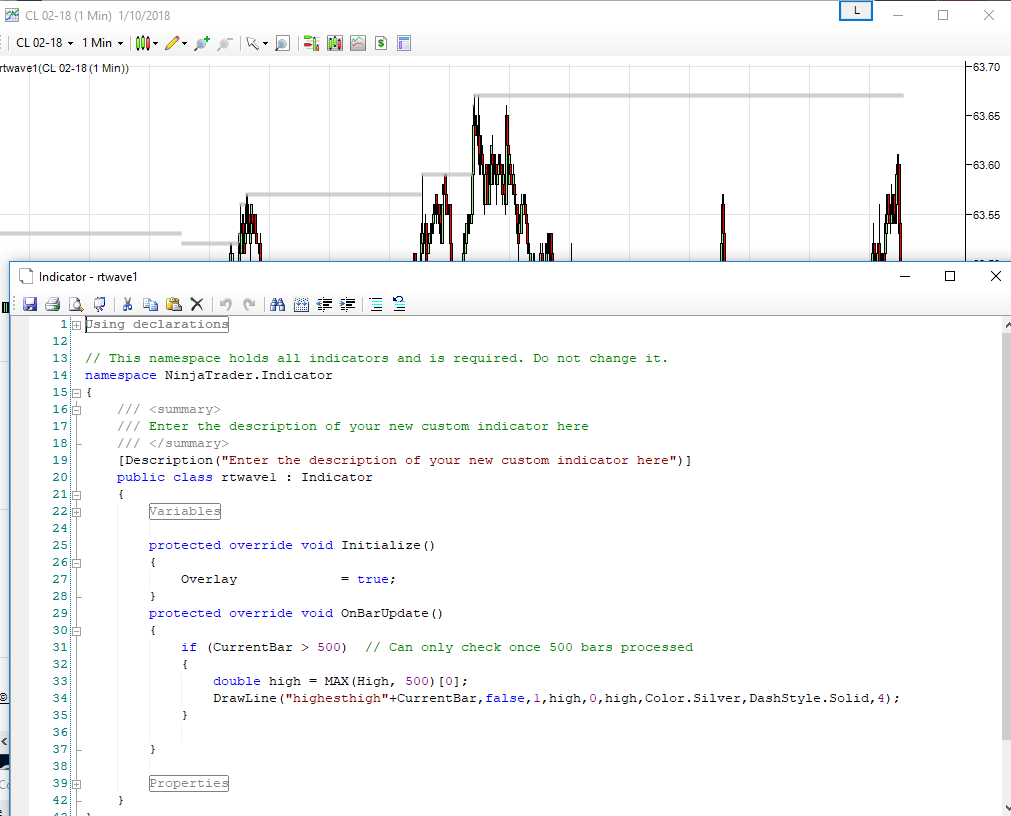Click 'namespace NinjaTrader.Indicator' on line 14

point(209,375)
